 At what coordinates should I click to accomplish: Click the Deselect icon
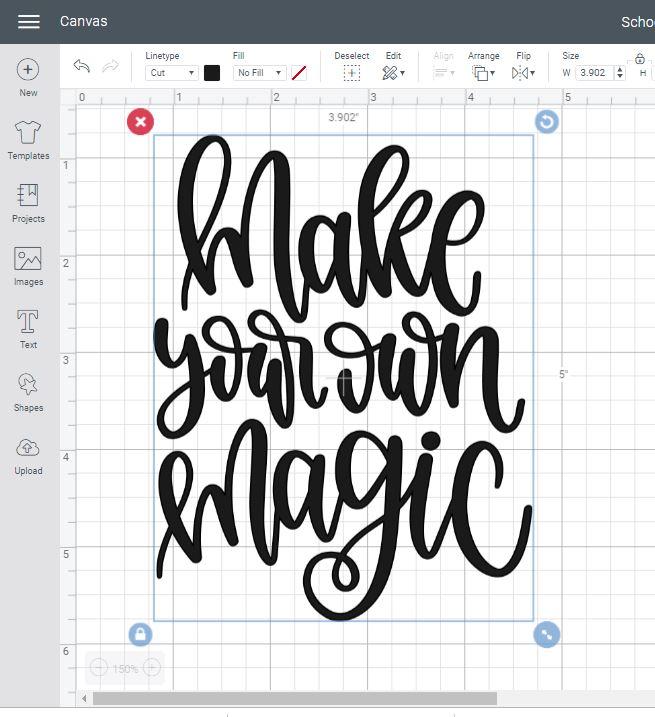click(x=352, y=73)
